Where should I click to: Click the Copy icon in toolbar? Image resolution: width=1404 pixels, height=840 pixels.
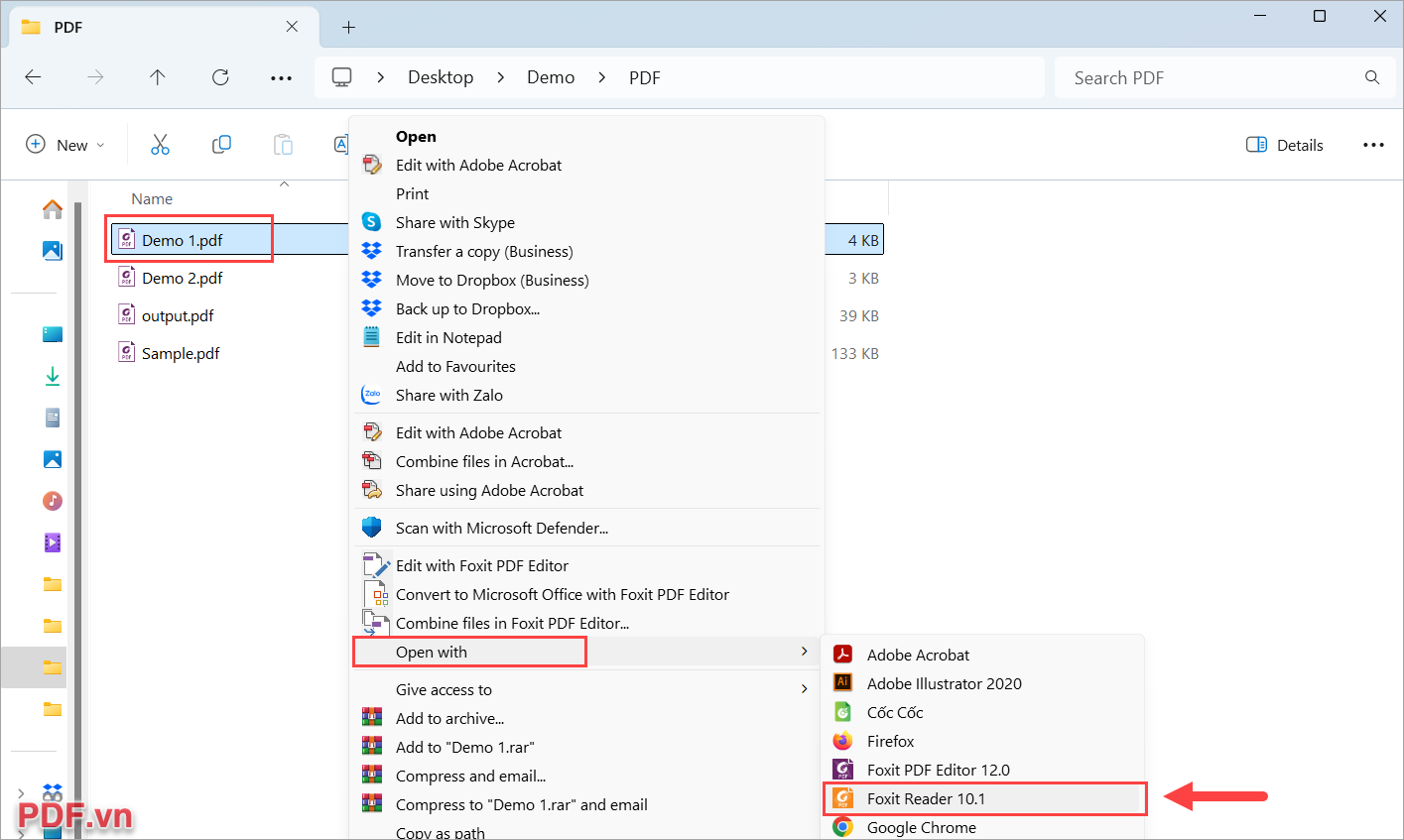click(221, 145)
